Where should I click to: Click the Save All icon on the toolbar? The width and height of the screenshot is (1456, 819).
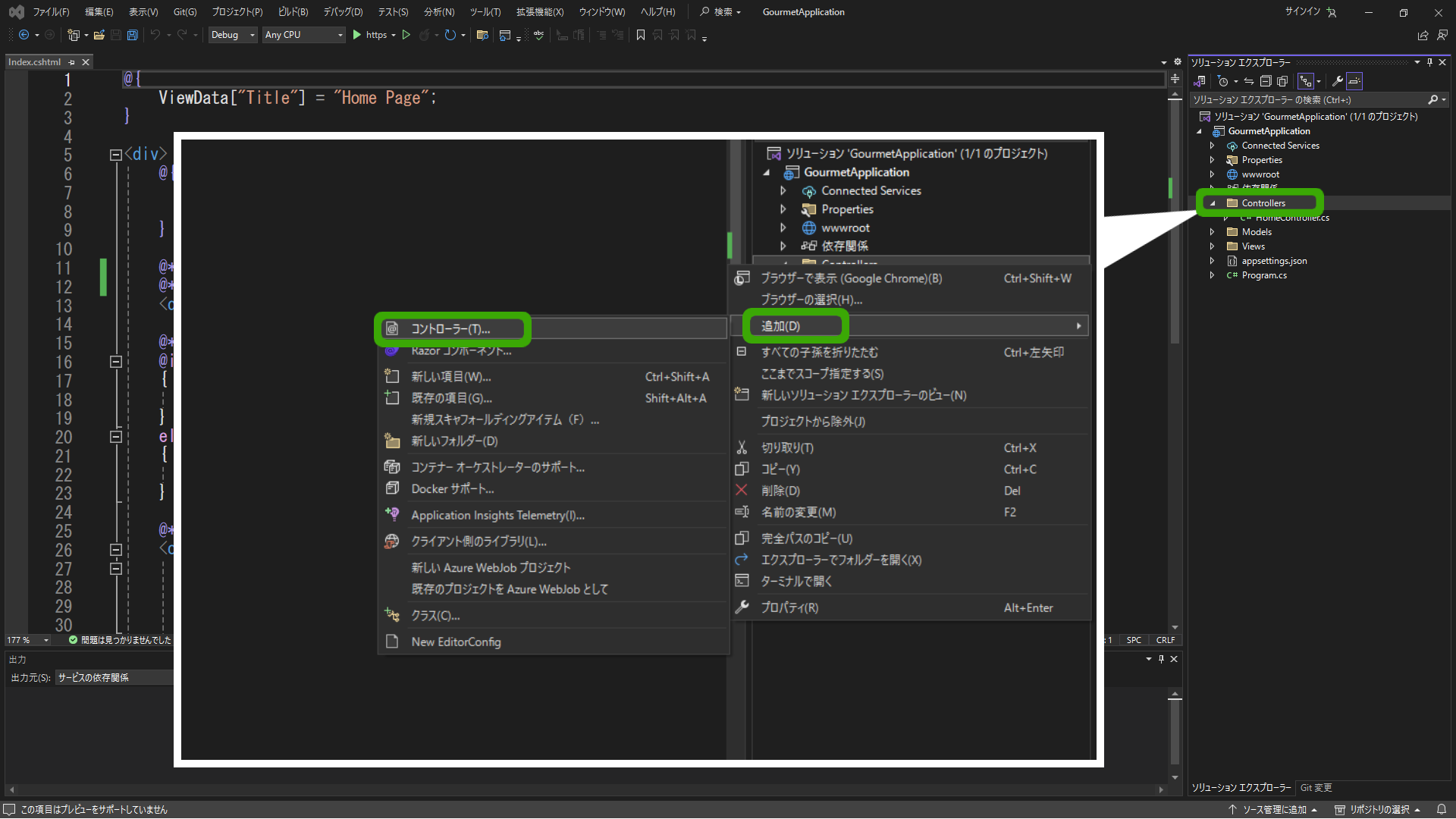132,35
